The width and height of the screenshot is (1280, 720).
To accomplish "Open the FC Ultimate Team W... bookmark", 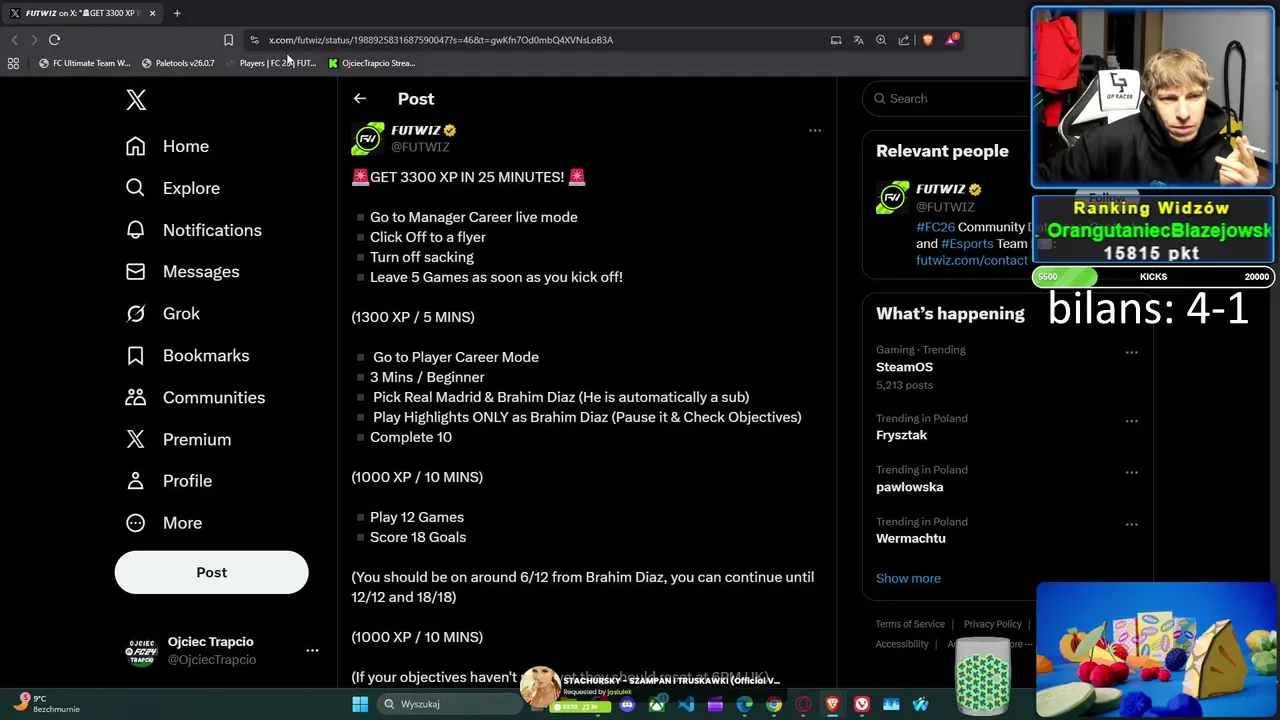I will click(84, 63).
